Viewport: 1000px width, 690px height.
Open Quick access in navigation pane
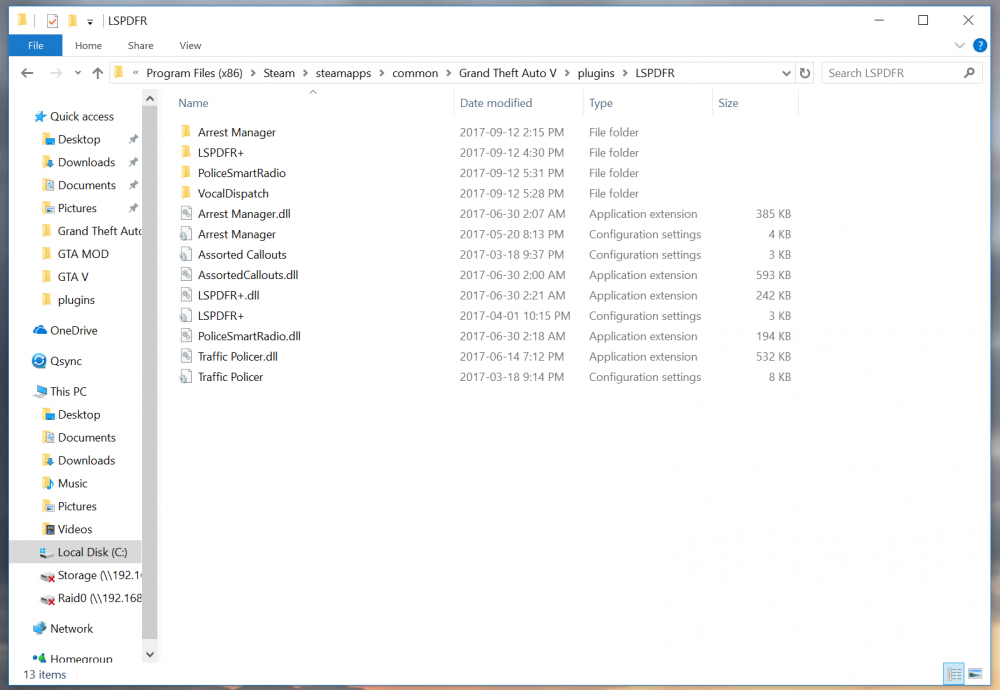coord(82,116)
